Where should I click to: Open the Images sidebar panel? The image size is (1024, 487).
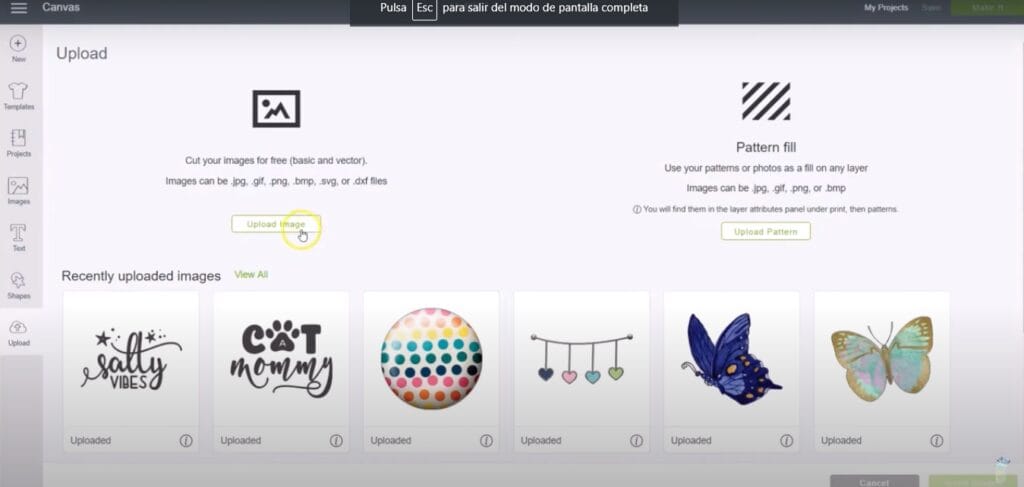tap(18, 185)
